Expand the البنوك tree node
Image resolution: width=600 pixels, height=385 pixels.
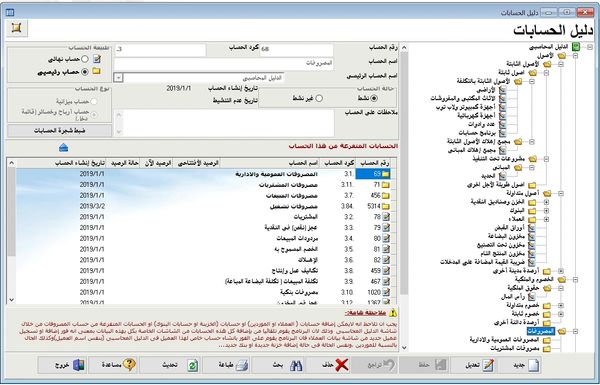click(x=546, y=210)
